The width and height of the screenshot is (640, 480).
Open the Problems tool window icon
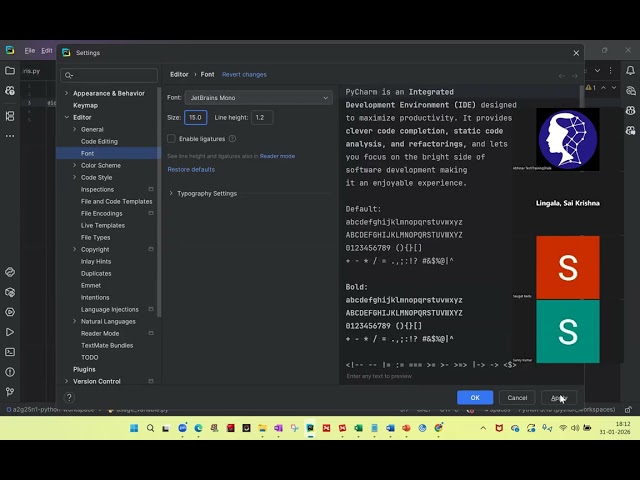coord(10,372)
